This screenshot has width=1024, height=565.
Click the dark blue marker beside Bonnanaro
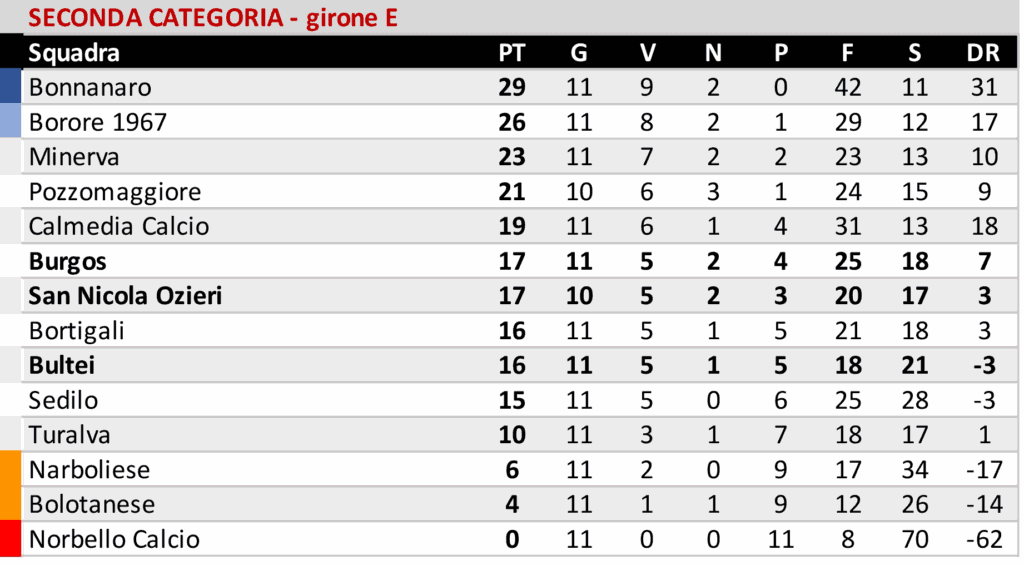pos(11,86)
